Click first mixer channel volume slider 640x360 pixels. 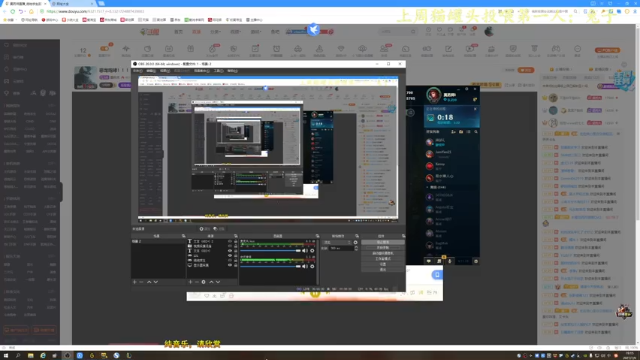point(270,251)
